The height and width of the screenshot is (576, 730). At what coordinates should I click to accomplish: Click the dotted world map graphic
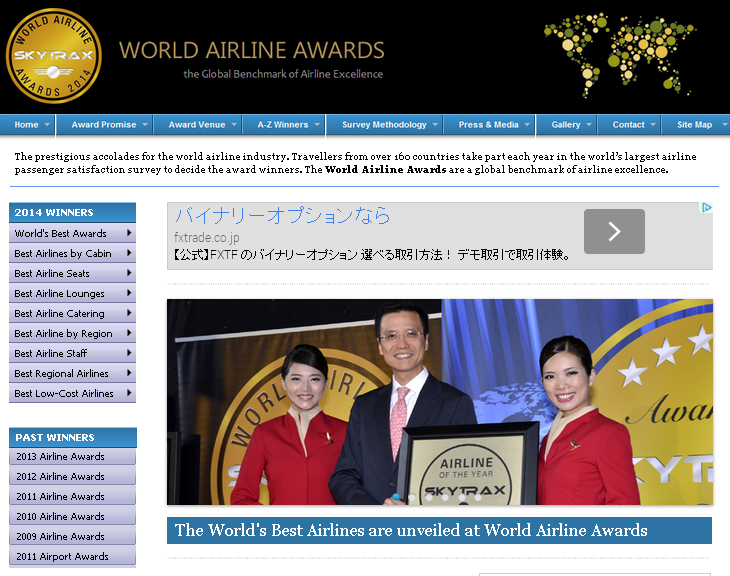click(x=618, y=53)
